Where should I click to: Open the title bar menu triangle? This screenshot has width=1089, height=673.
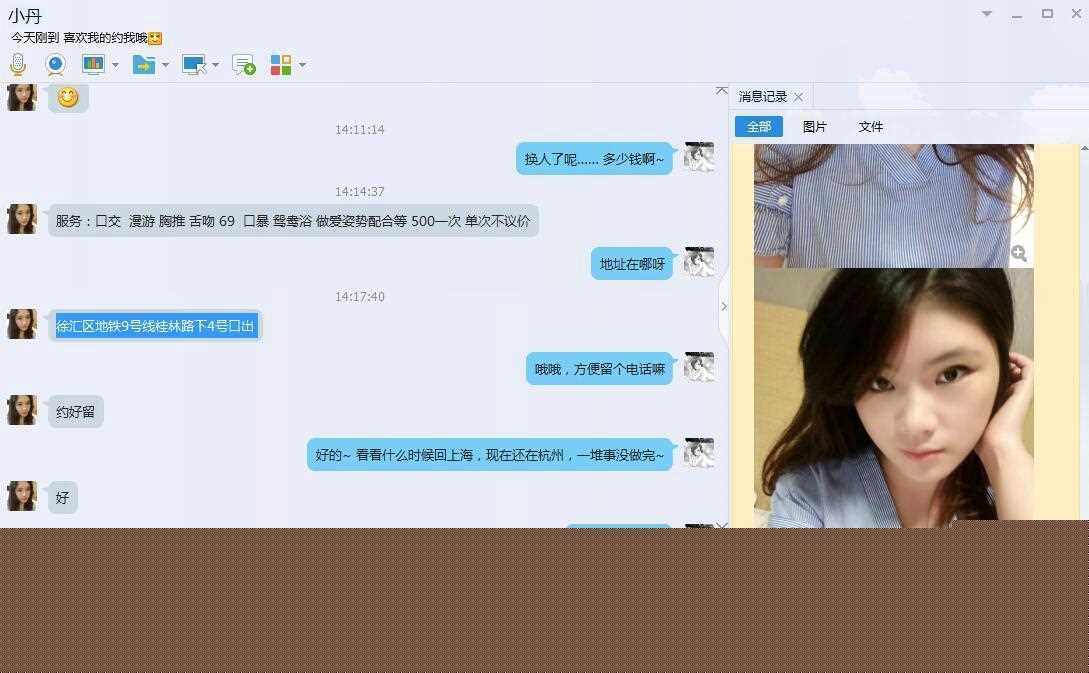pos(987,13)
